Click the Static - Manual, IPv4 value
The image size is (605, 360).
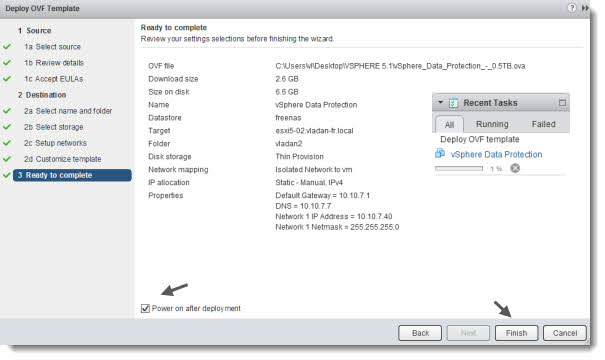point(309,183)
